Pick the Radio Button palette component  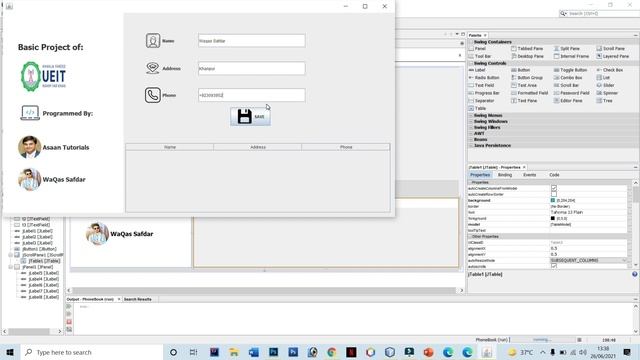(484, 78)
